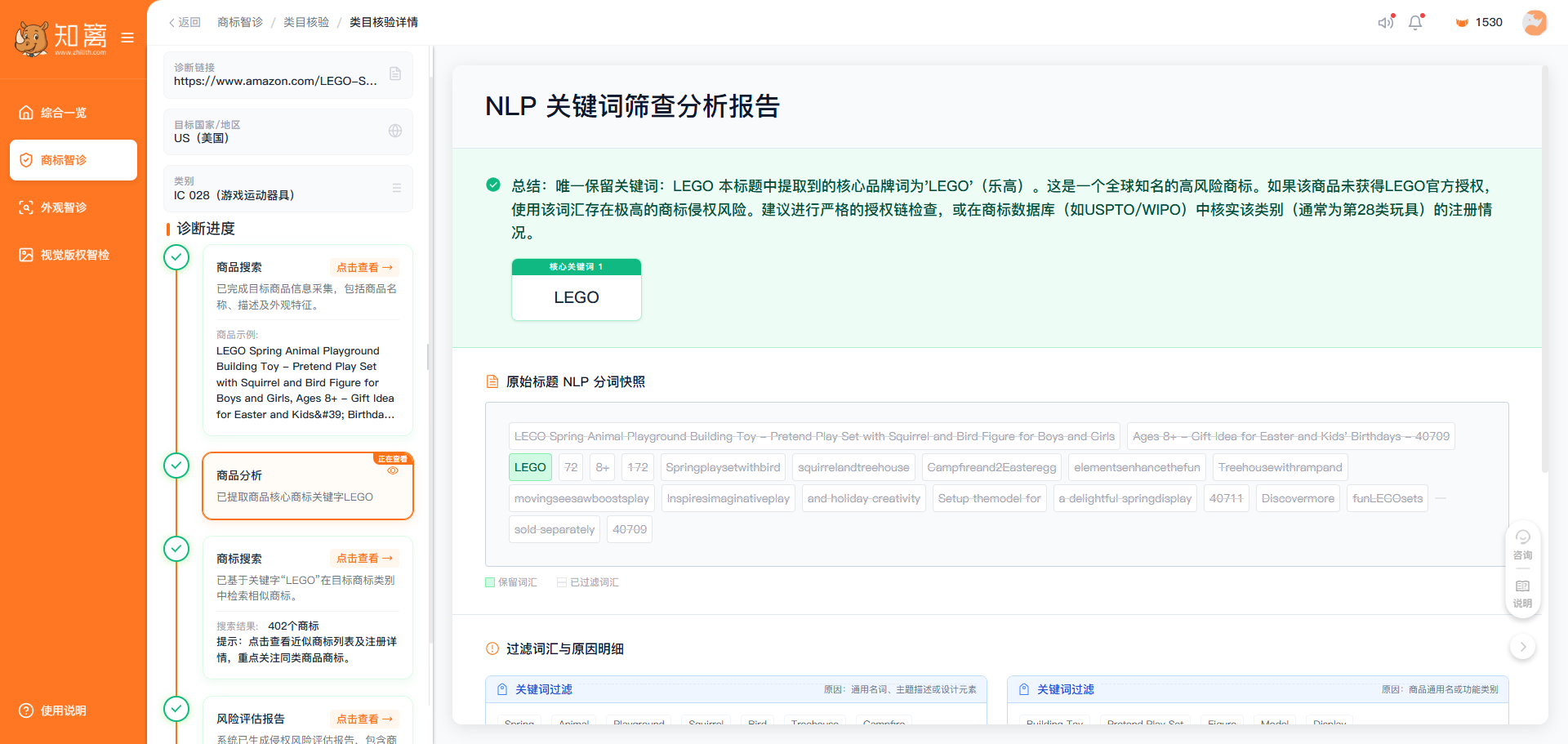Click the document icon beside 原始标题 NLP 分词快照
Screen dimensions: 1568x744
(492, 381)
